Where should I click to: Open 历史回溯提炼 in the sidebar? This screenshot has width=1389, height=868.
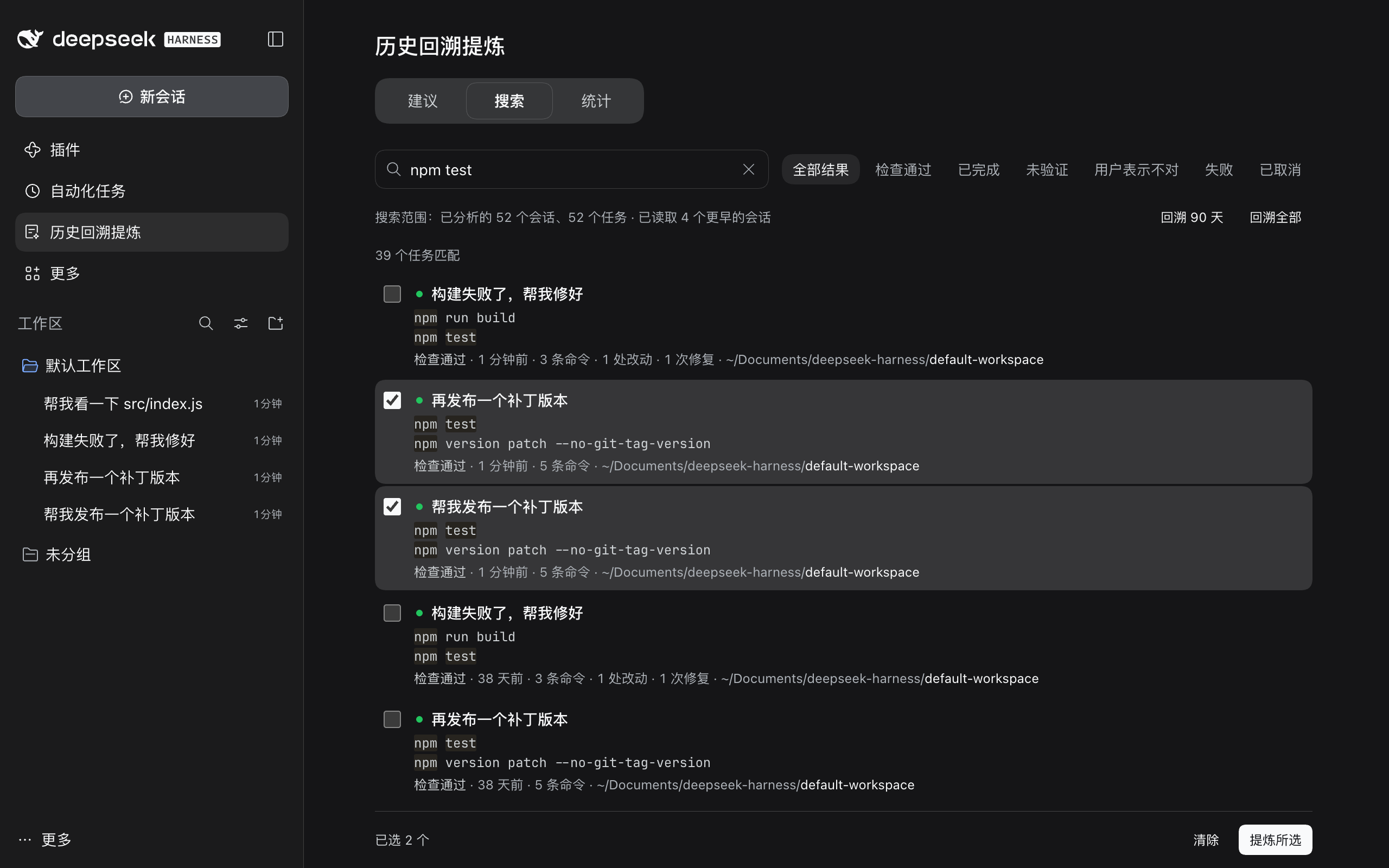pos(151,232)
